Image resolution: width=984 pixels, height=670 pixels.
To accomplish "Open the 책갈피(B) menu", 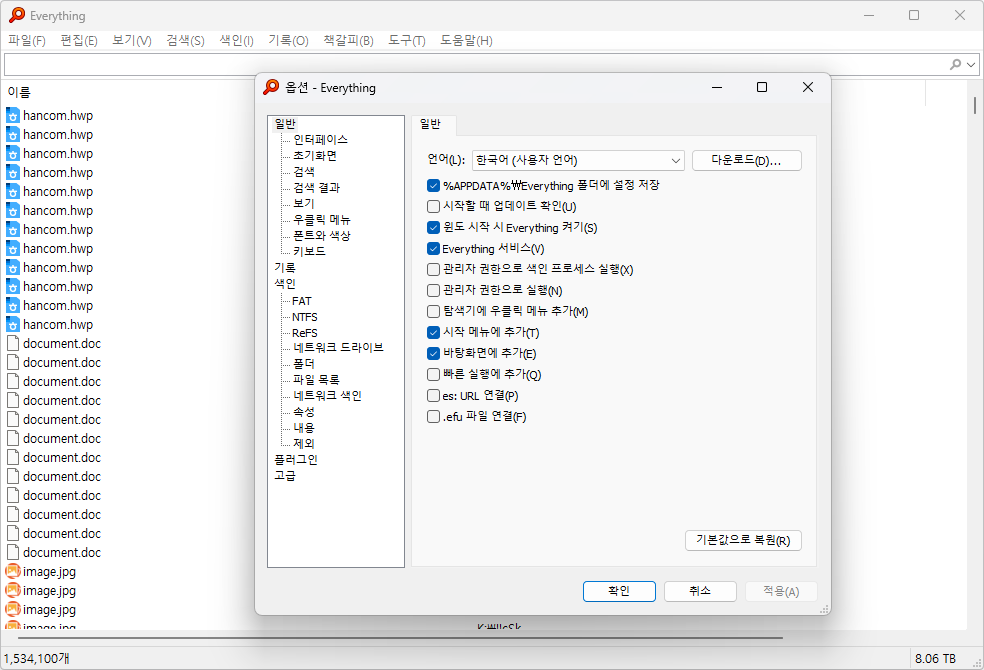I will tap(348, 41).
